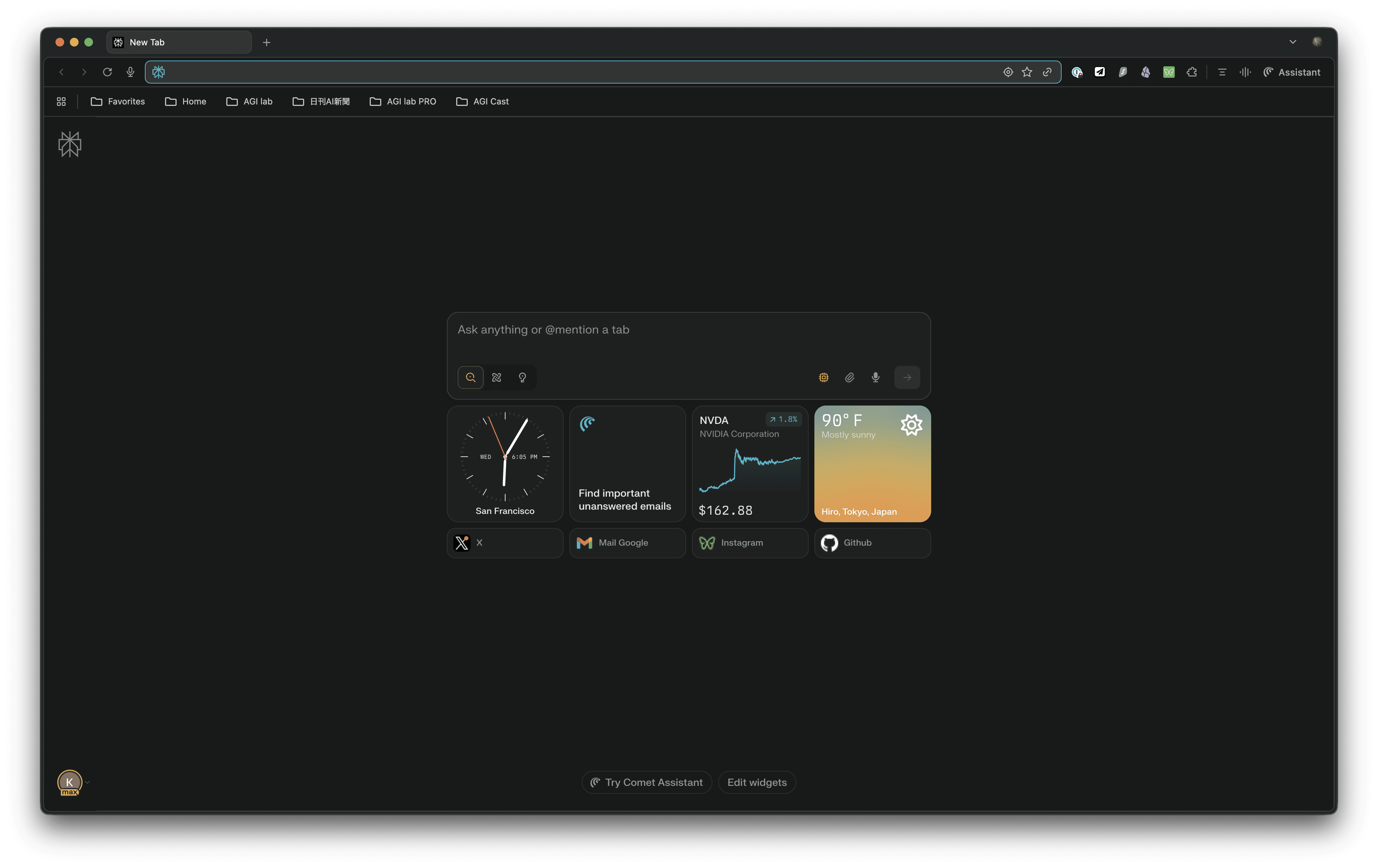Expand the profile avatar menu chevron
Viewport: 1378px width, 868px height.
tap(88, 782)
